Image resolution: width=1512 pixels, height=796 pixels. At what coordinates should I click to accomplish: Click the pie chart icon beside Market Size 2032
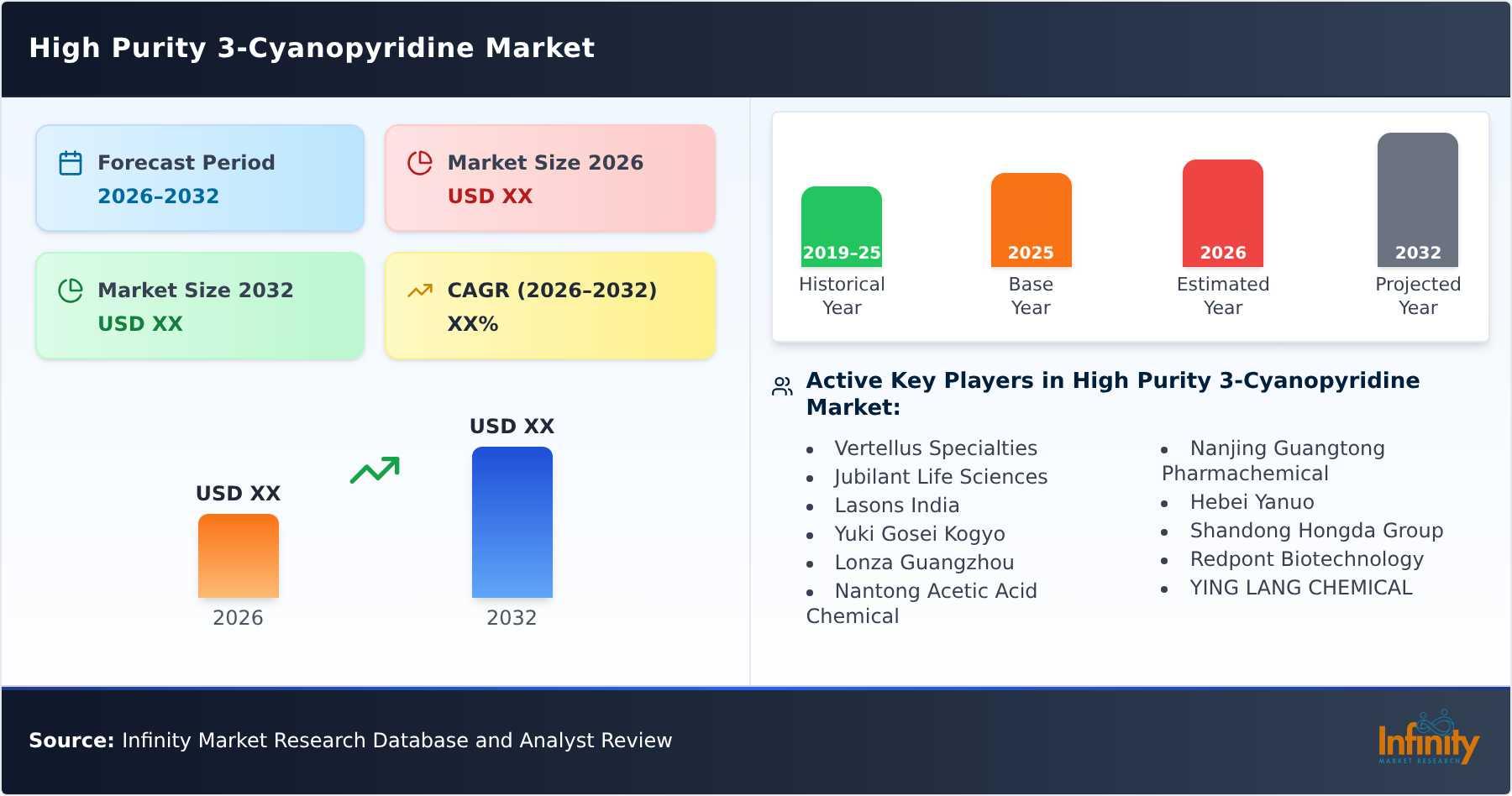71,291
